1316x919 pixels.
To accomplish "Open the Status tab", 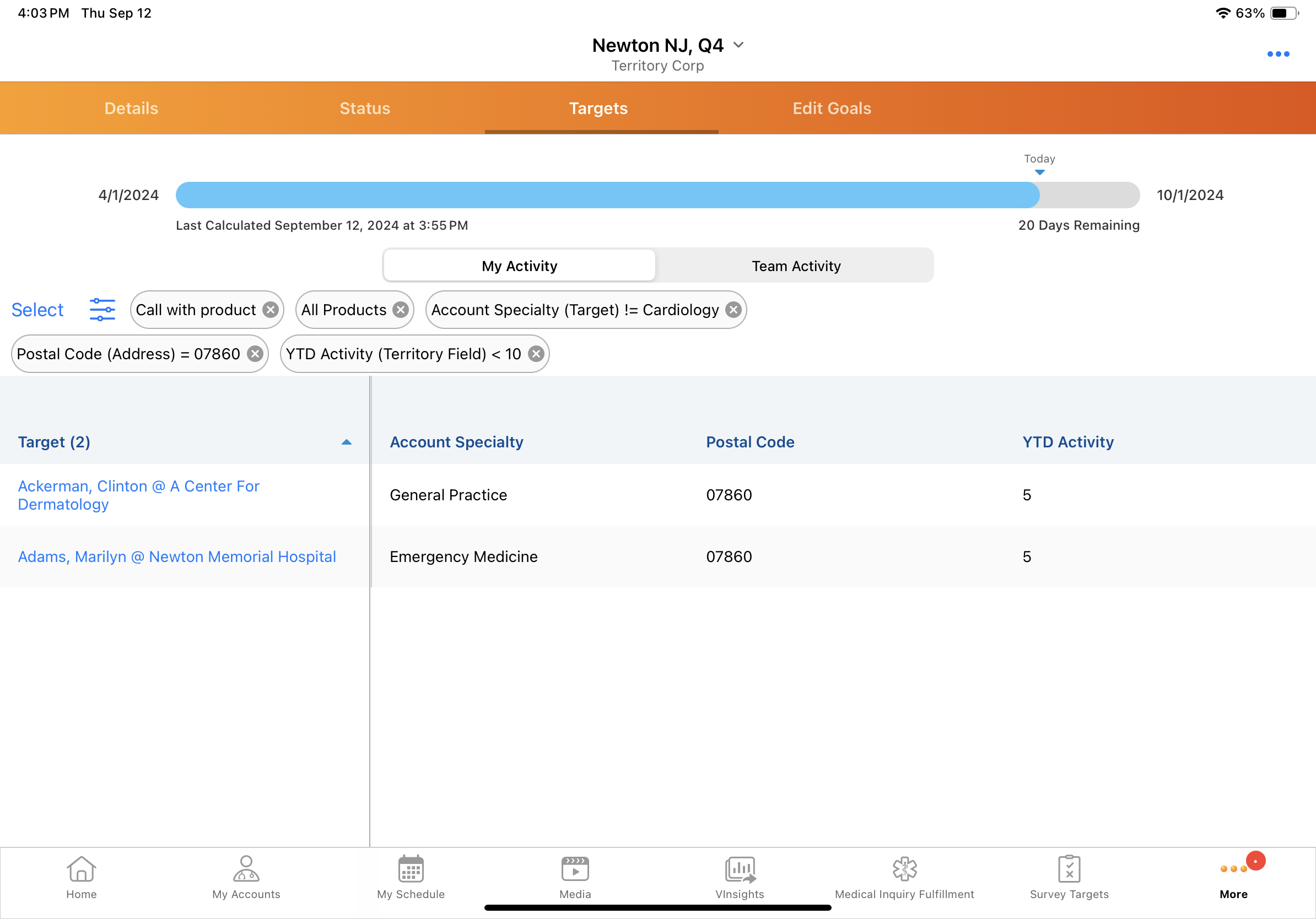I will pyautogui.click(x=364, y=109).
